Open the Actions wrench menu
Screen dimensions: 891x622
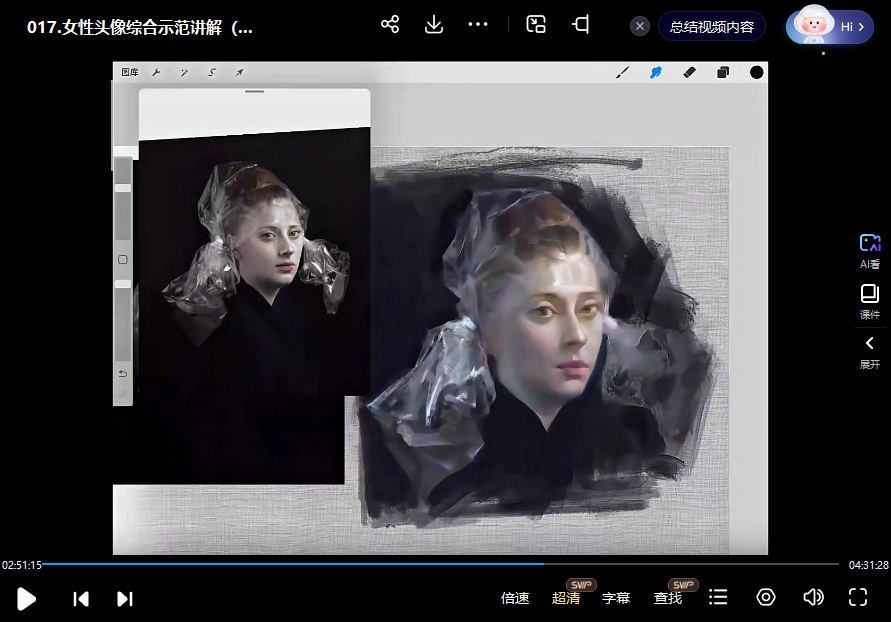[157, 72]
